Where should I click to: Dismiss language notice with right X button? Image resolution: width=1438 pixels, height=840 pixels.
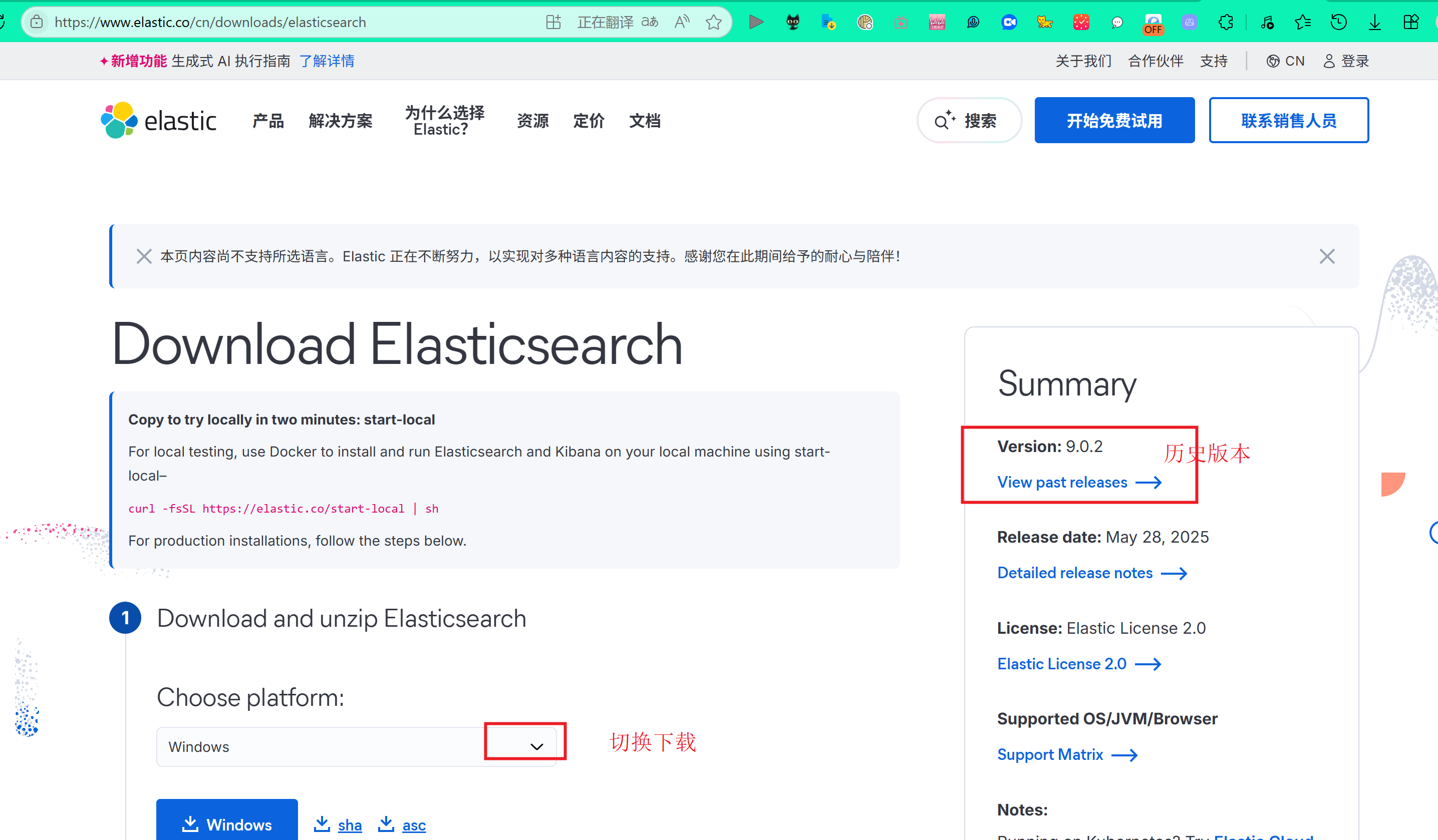(x=1327, y=256)
